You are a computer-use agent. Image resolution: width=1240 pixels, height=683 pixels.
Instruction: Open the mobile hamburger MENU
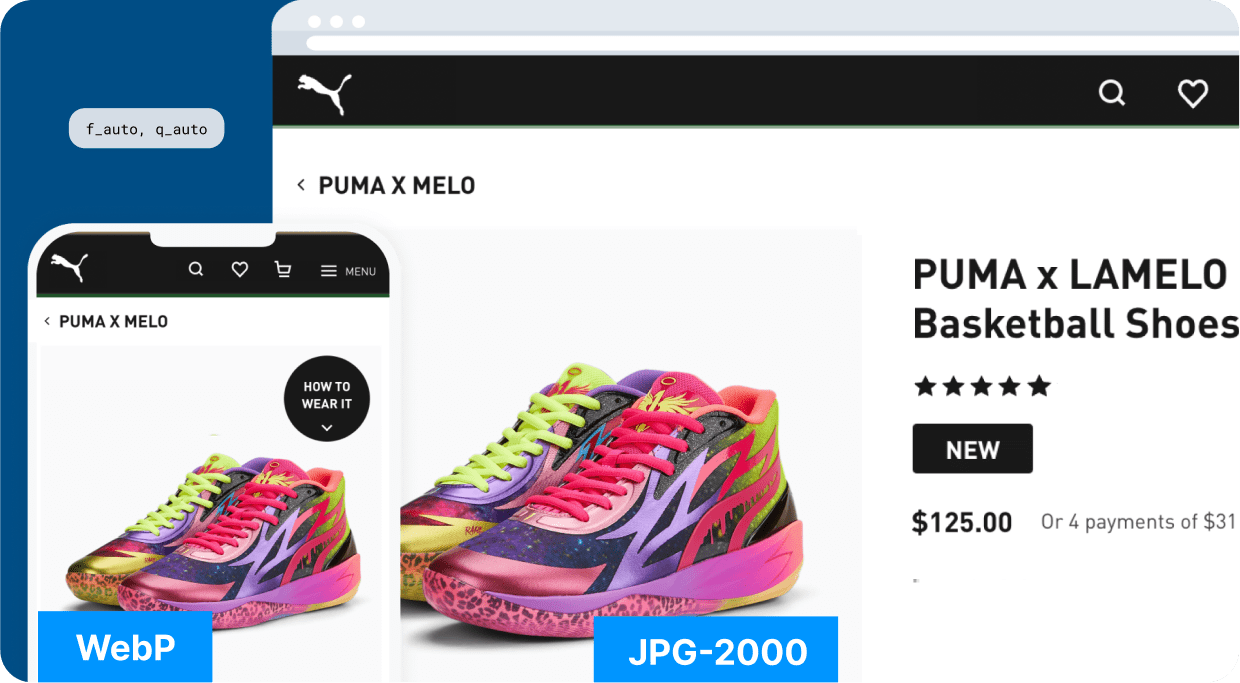click(x=348, y=271)
